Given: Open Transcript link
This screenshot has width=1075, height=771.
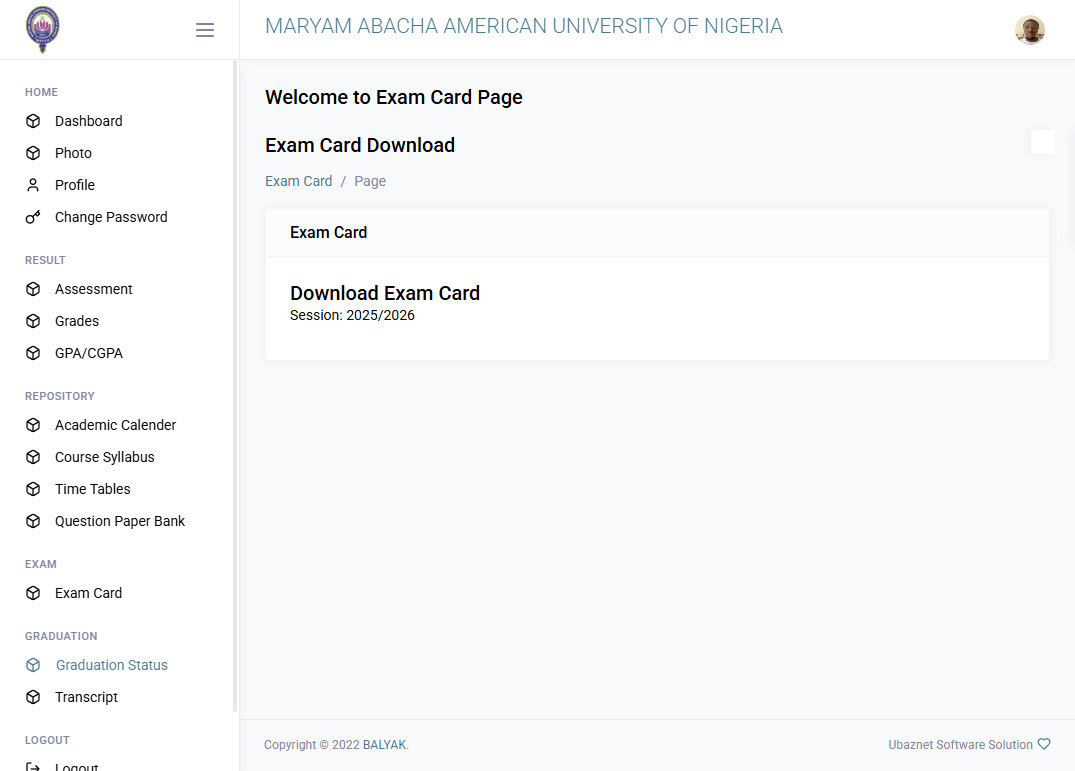Looking at the screenshot, I should coord(86,697).
